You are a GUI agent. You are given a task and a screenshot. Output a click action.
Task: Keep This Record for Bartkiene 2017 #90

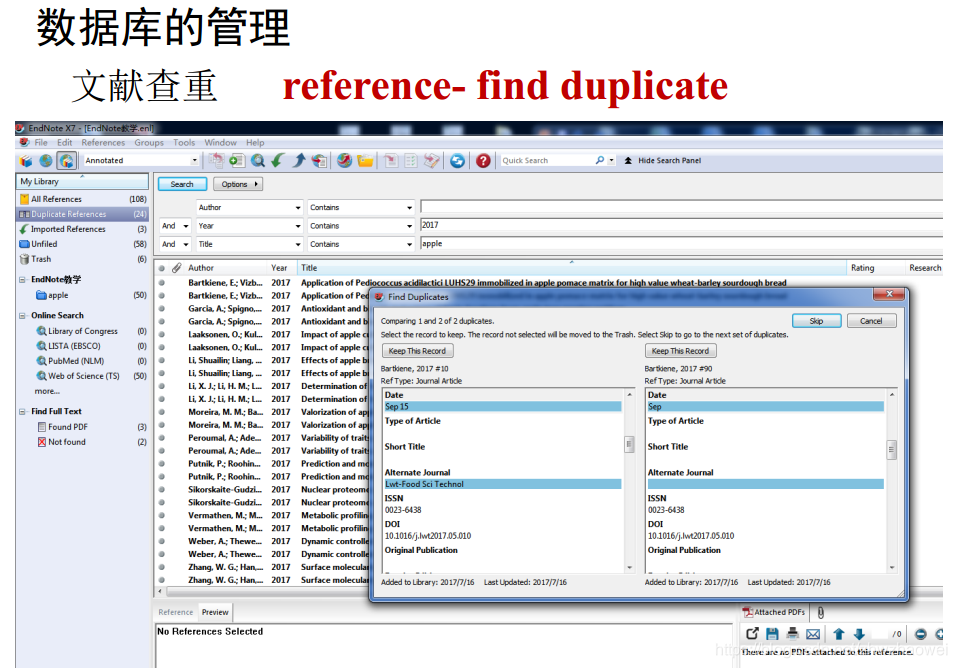click(681, 351)
